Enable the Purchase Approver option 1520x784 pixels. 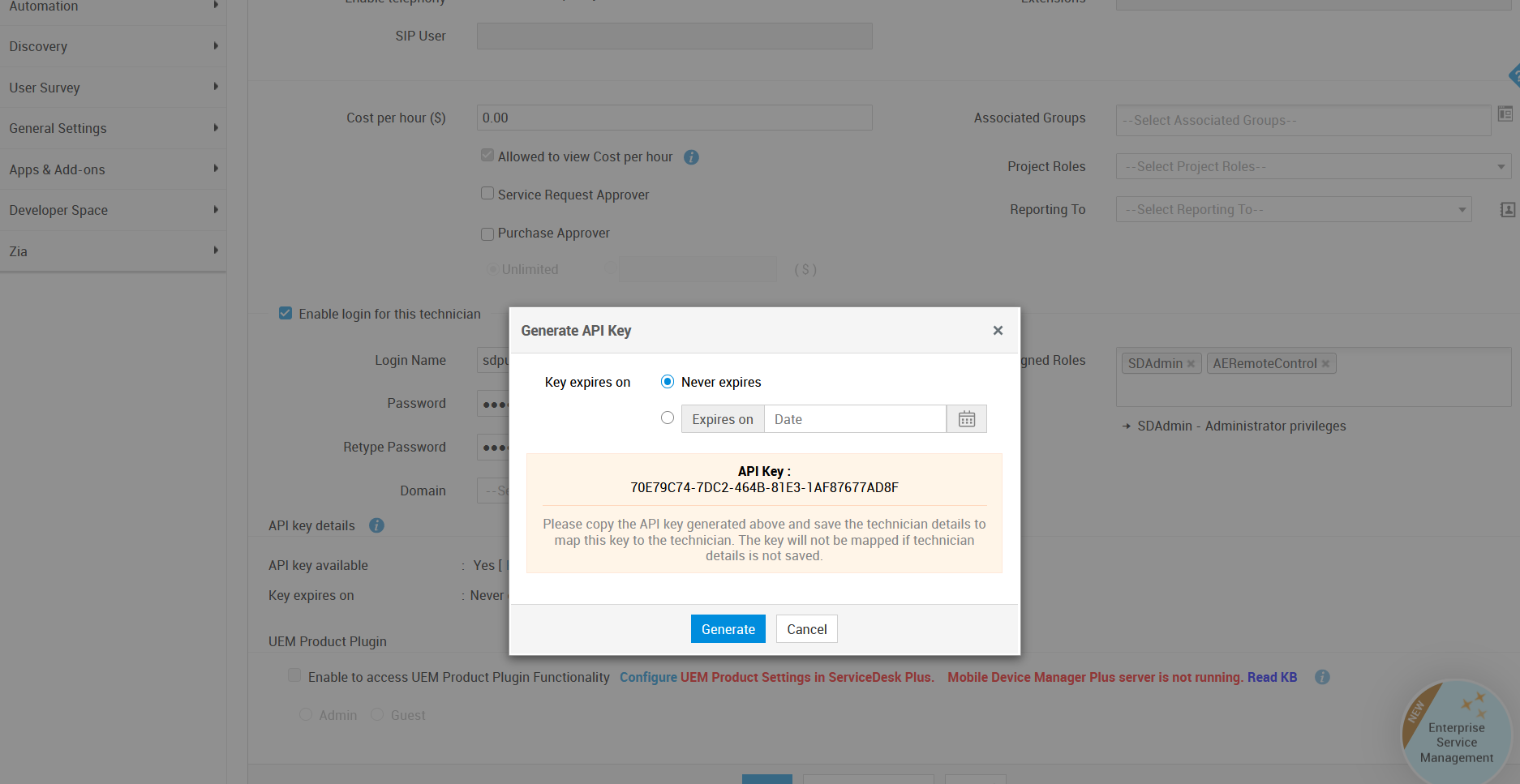487,233
